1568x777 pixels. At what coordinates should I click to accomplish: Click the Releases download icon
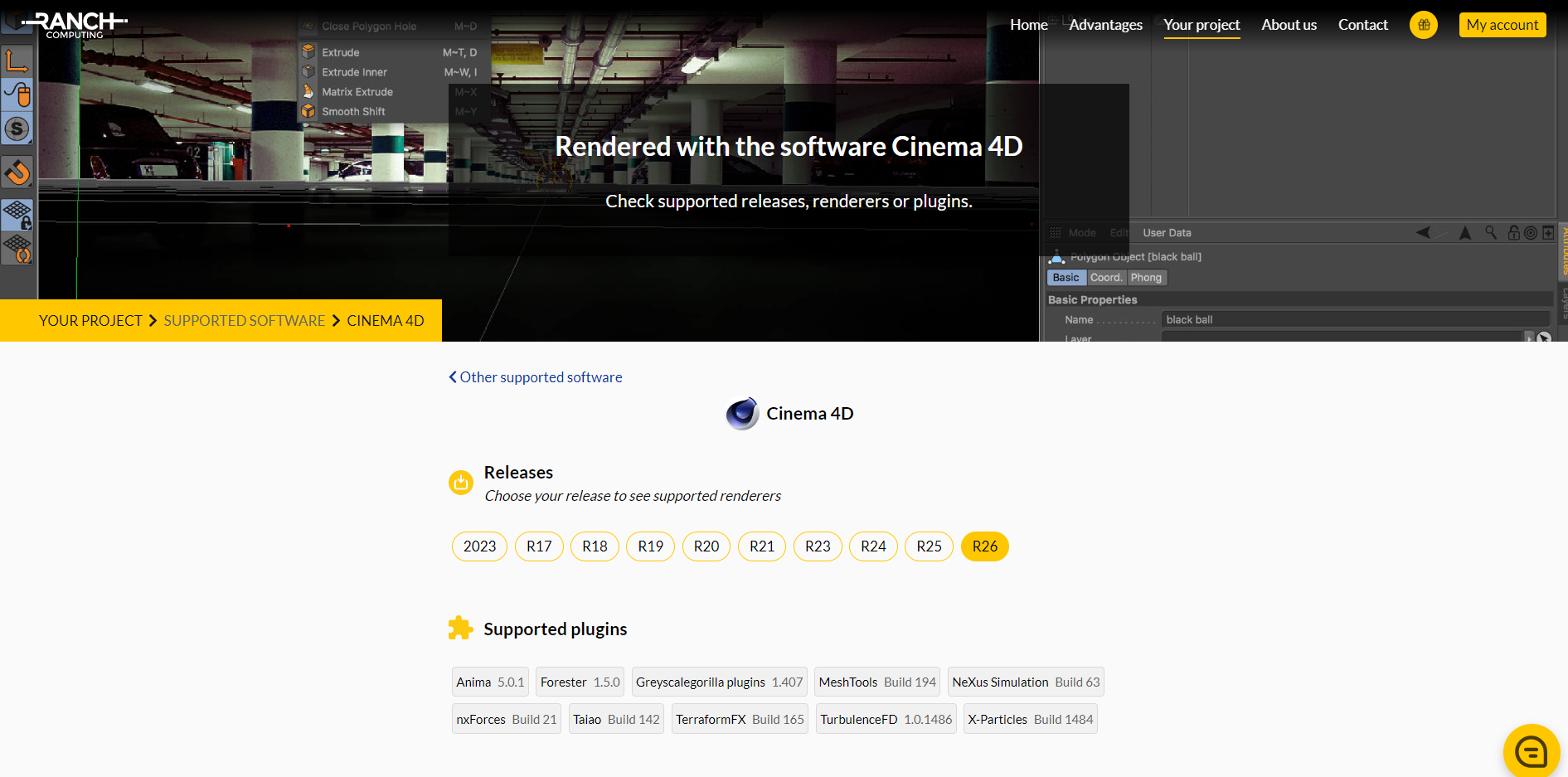(461, 482)
